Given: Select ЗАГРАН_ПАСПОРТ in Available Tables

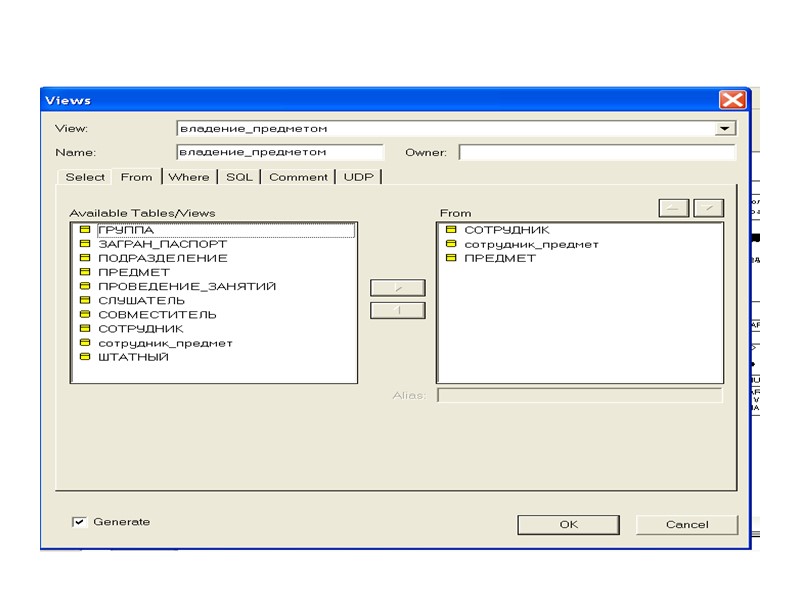Looking at the screenshot, I should tap(162, 244).
